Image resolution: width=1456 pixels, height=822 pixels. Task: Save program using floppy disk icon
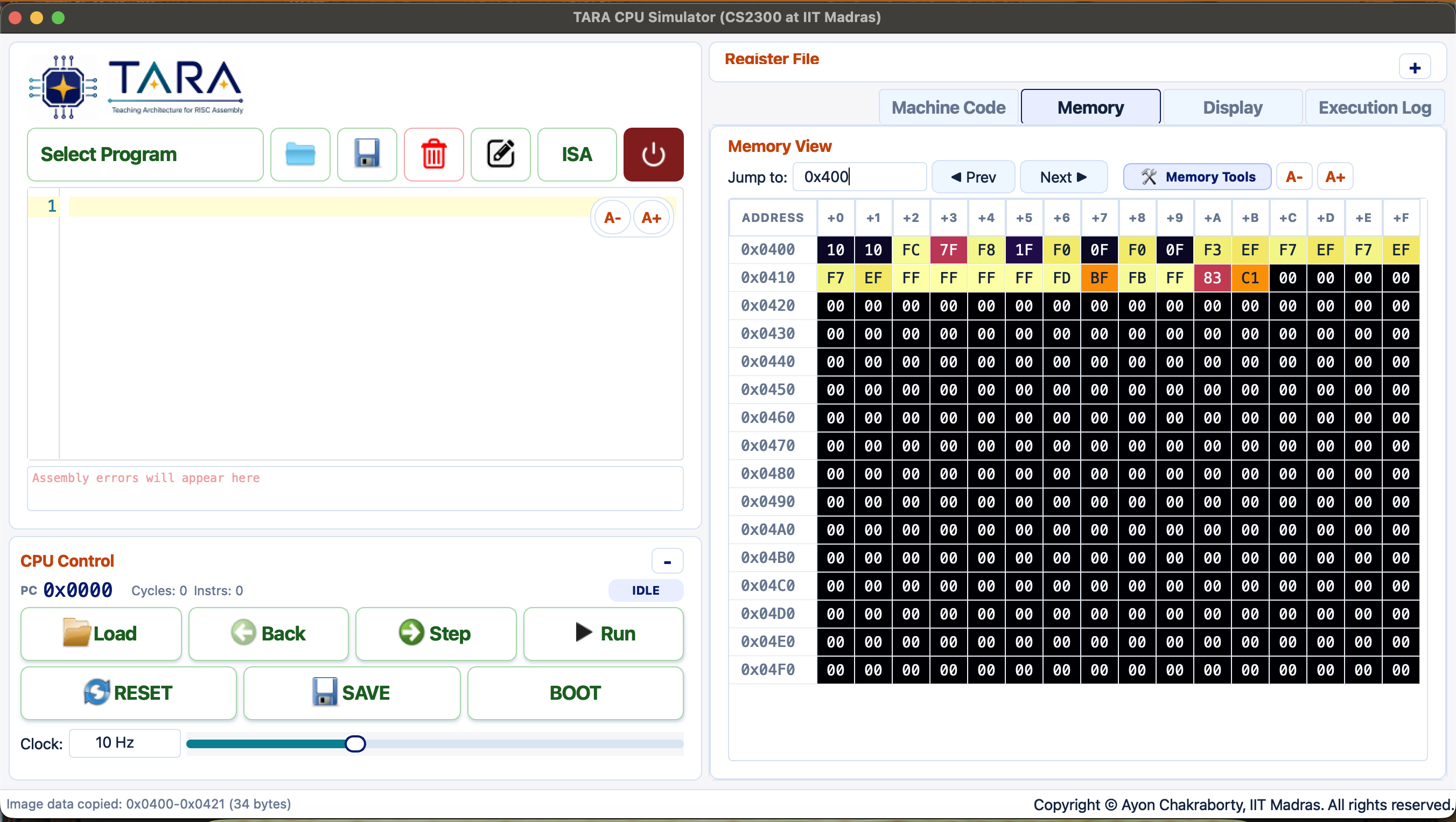367,155
